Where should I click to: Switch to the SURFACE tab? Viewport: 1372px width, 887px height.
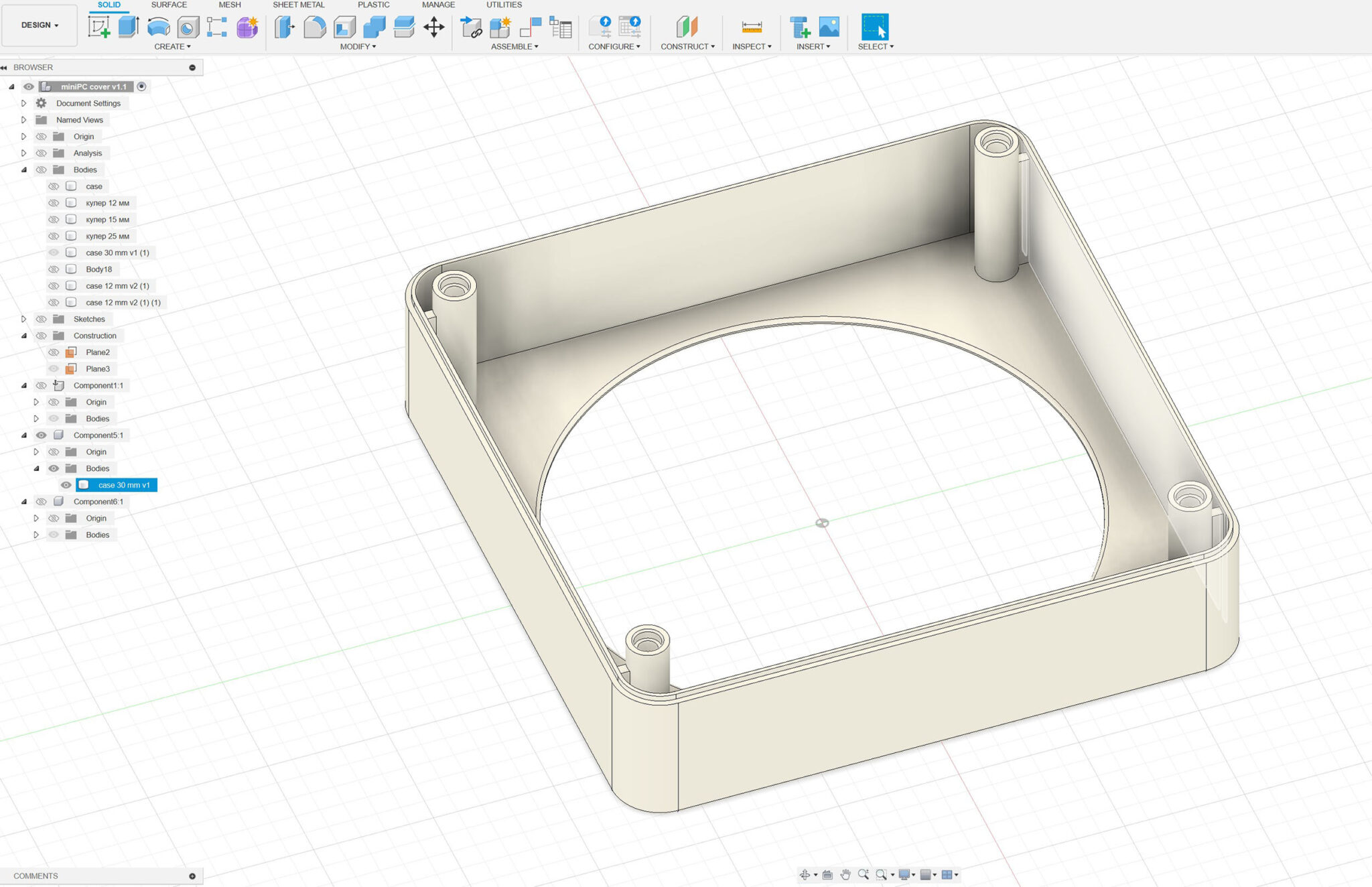[169, 5]
